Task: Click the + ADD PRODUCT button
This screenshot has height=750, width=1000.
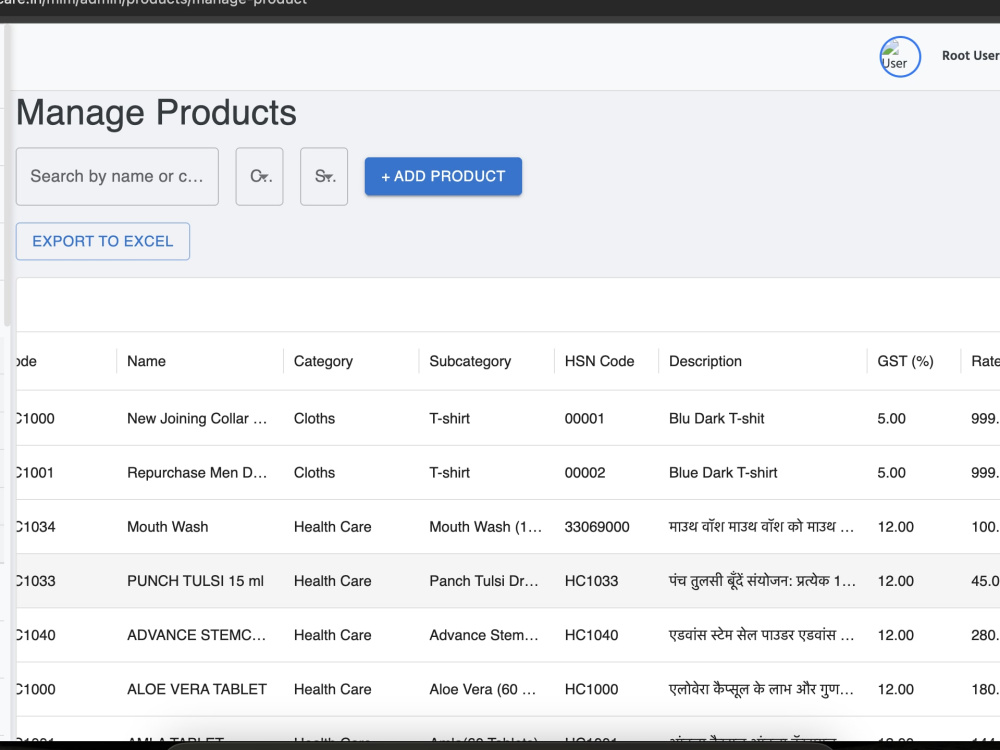Action: tap(443, 176)
